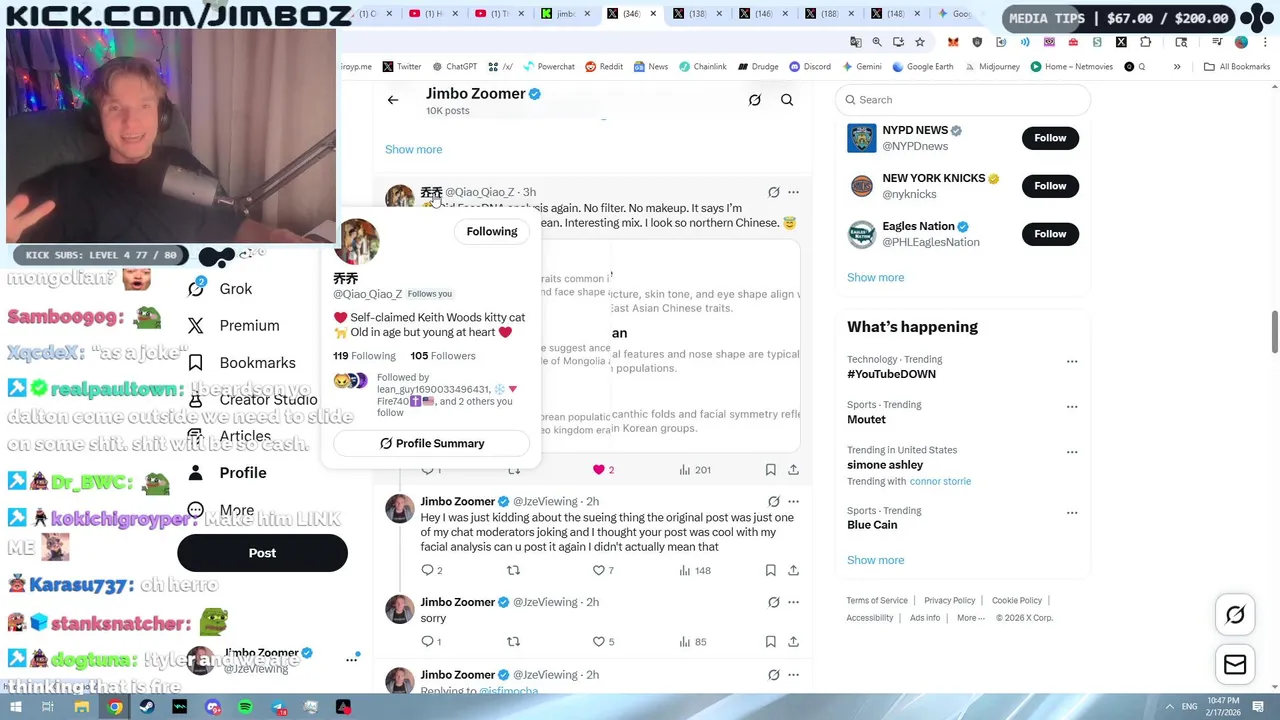Image resolution: width=1280 pixels, height=720 pixels.
Task: Click Profile Summary button
Action: (x=431, y=443)
